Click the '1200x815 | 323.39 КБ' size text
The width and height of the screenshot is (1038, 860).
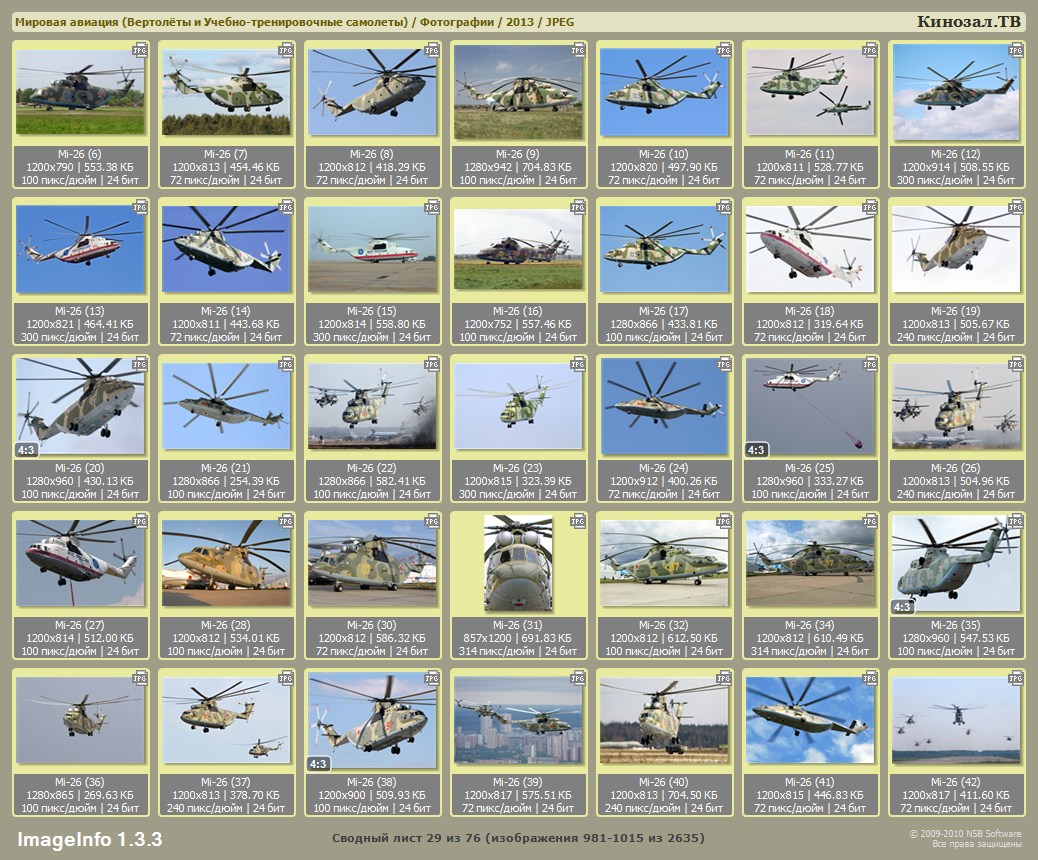518,481
